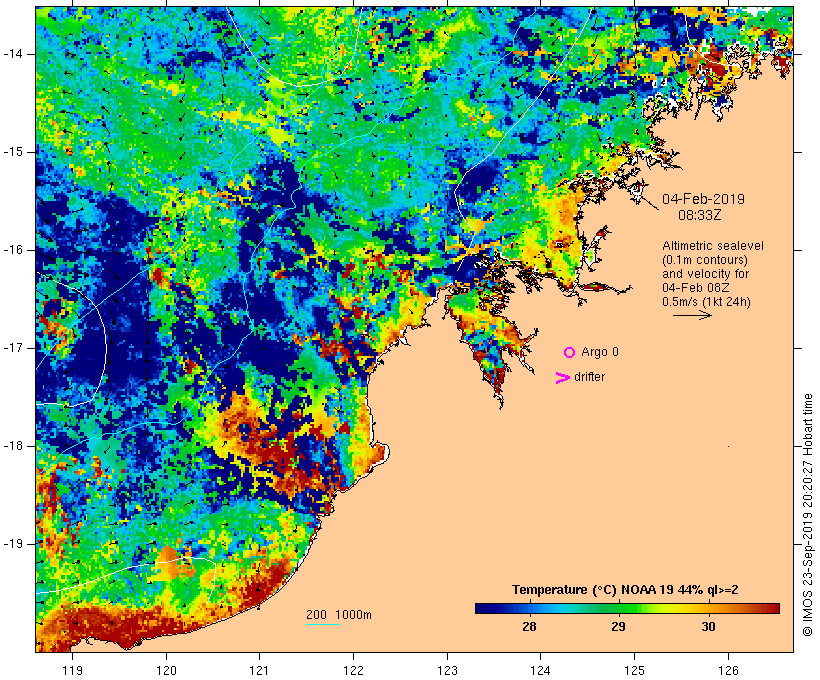Click the dark blue end of the temperature colorbar
Screen dimensions: 820x680
click(x=481, y=608)
